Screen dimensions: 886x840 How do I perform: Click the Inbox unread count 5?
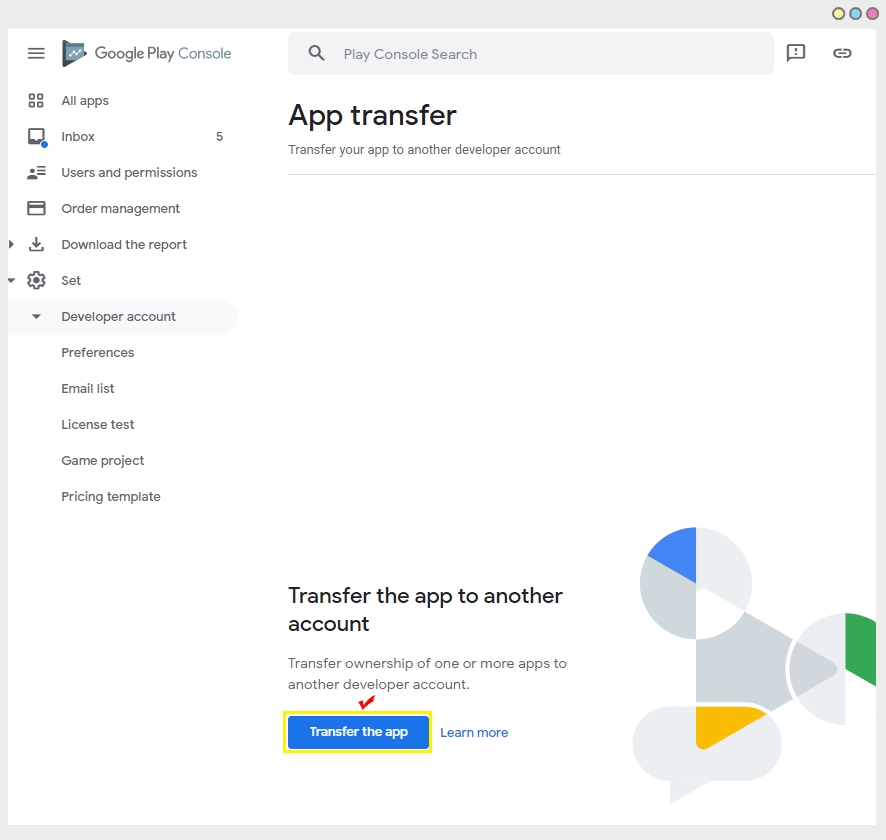tap(219, 137)
